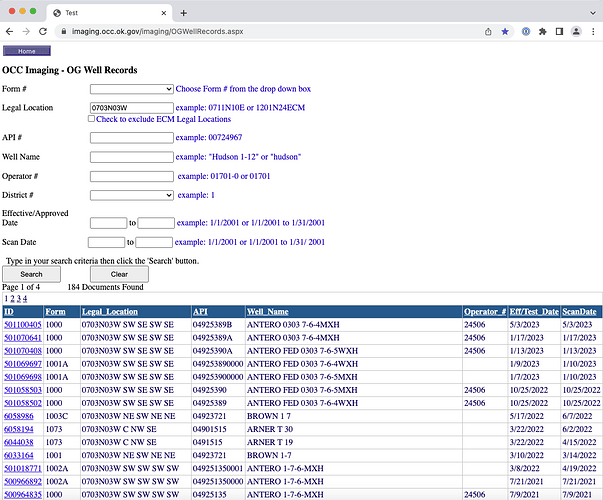This screenshot has width=603, height=500.
Task: Click the Search button
Action: point(32,274)
